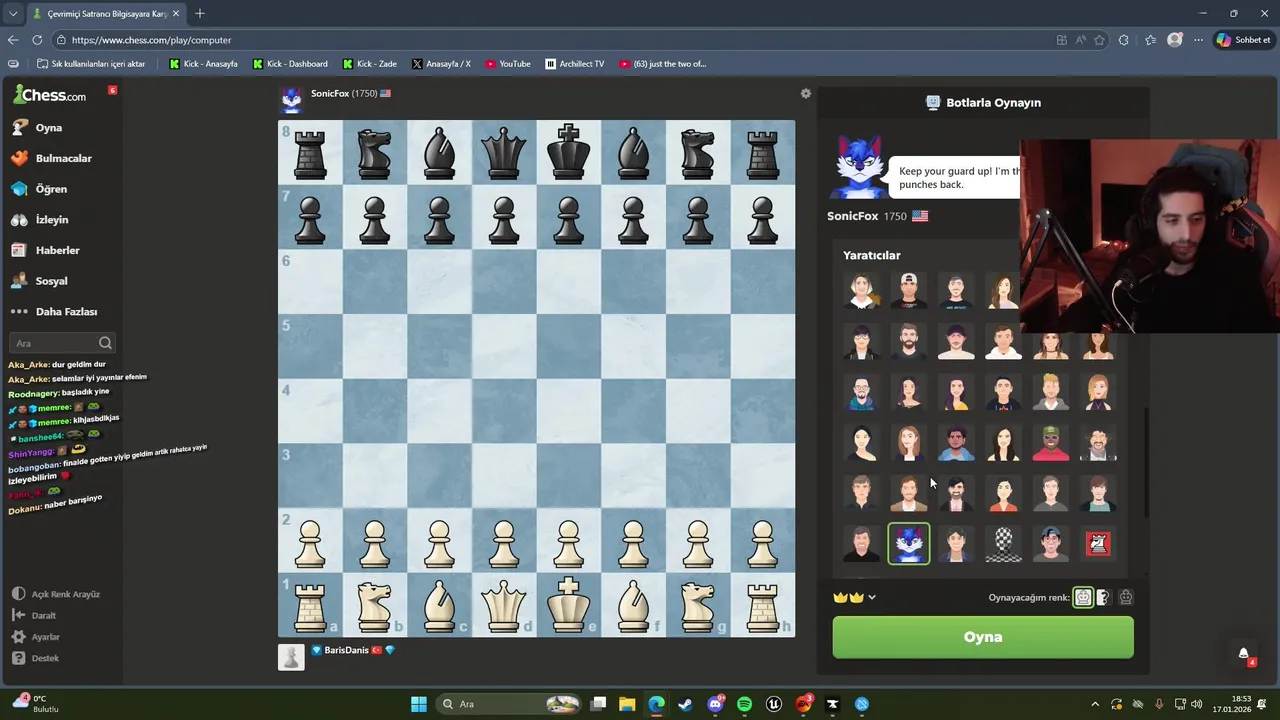Reload the page with refresh icon

(37, 40)
